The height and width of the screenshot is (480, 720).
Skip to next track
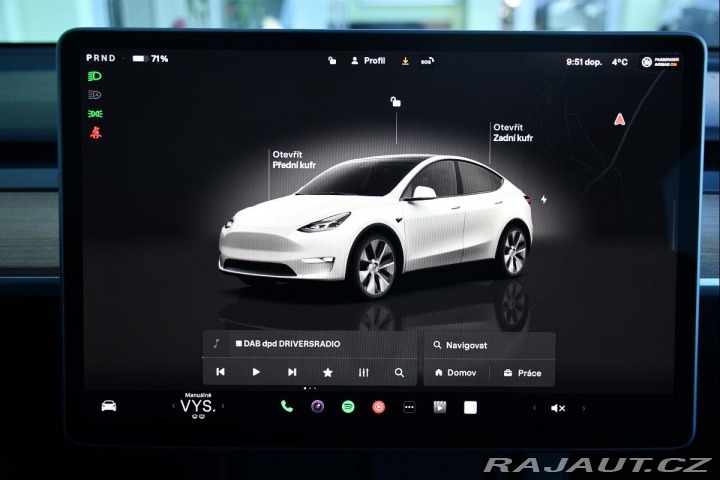[x=292, y=372]
